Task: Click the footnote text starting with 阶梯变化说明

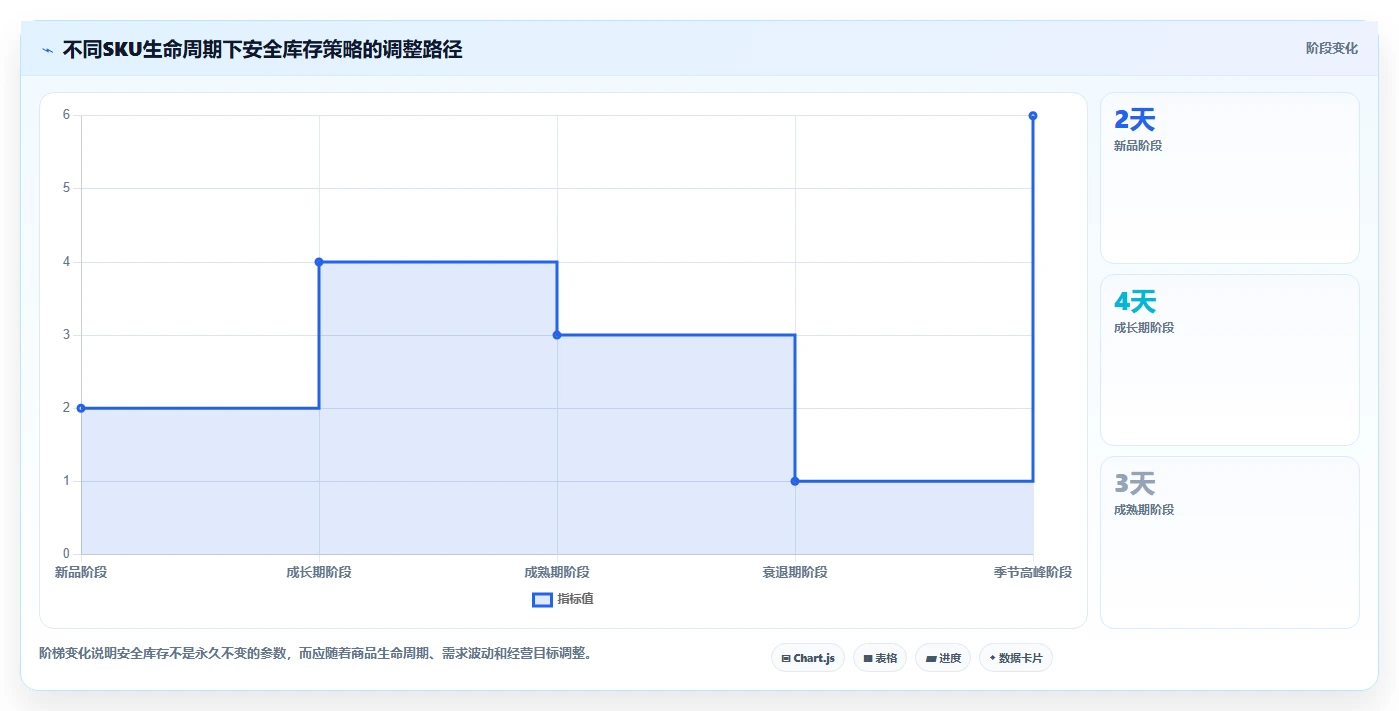Action: click(x=318, y=653)
